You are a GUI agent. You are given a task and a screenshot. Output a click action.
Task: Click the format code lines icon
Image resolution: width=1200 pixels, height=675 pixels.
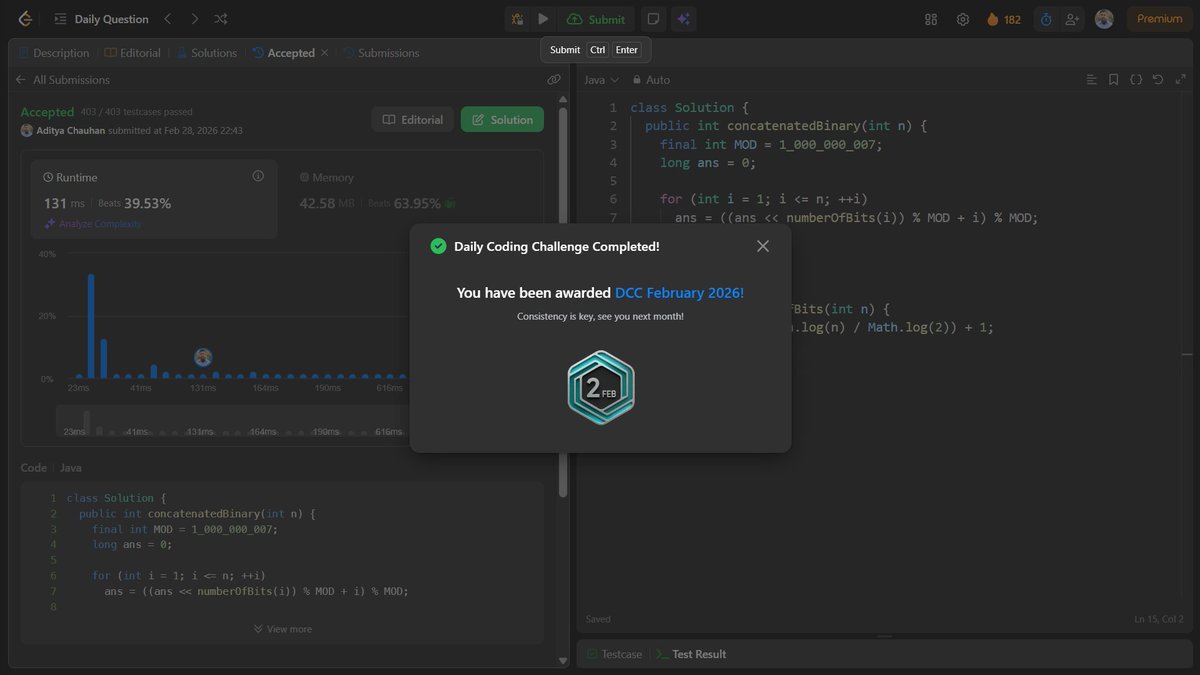click(x=1092, y=80)
